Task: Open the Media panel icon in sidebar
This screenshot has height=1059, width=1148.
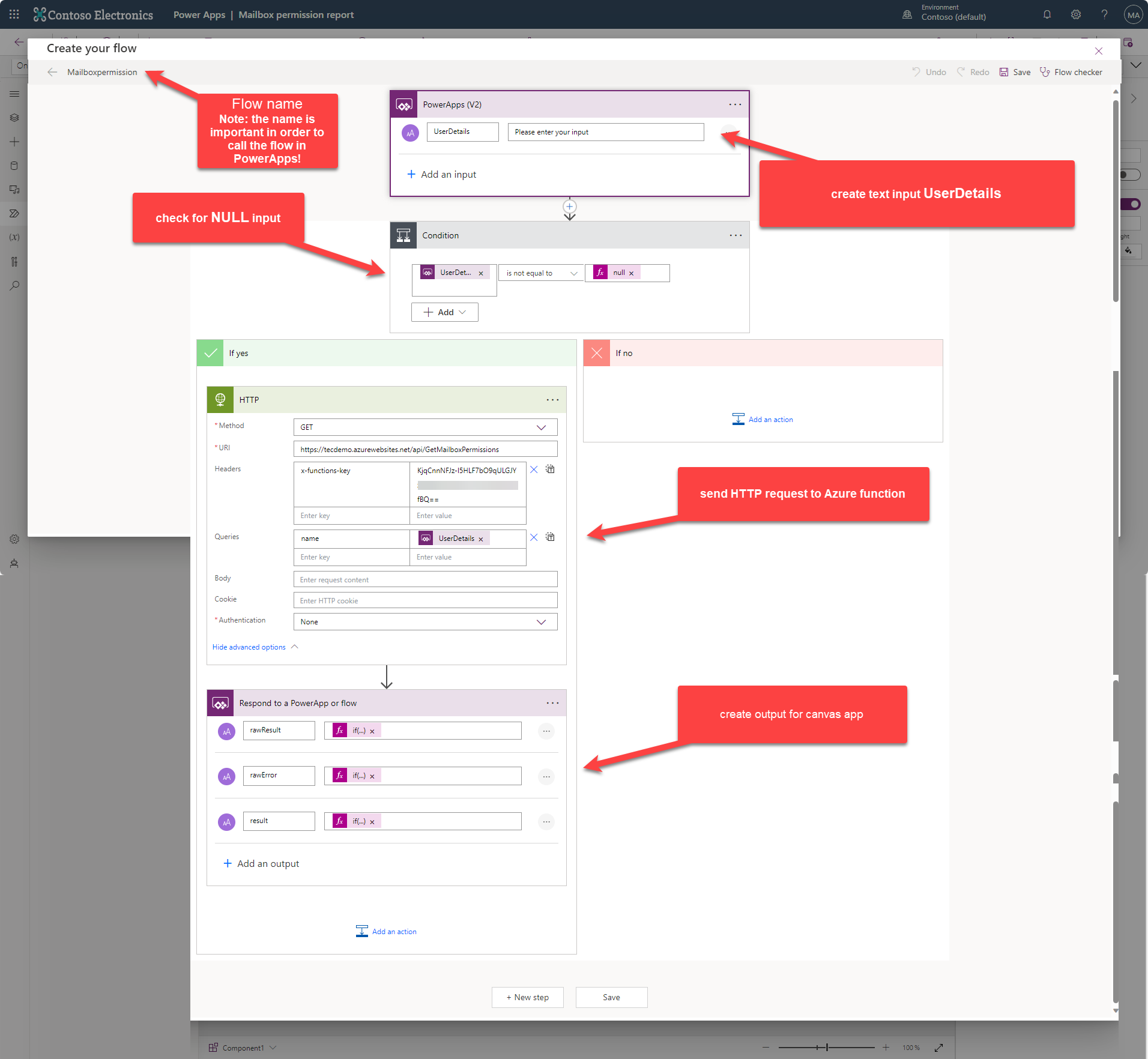Action: [x=14, y=190]
